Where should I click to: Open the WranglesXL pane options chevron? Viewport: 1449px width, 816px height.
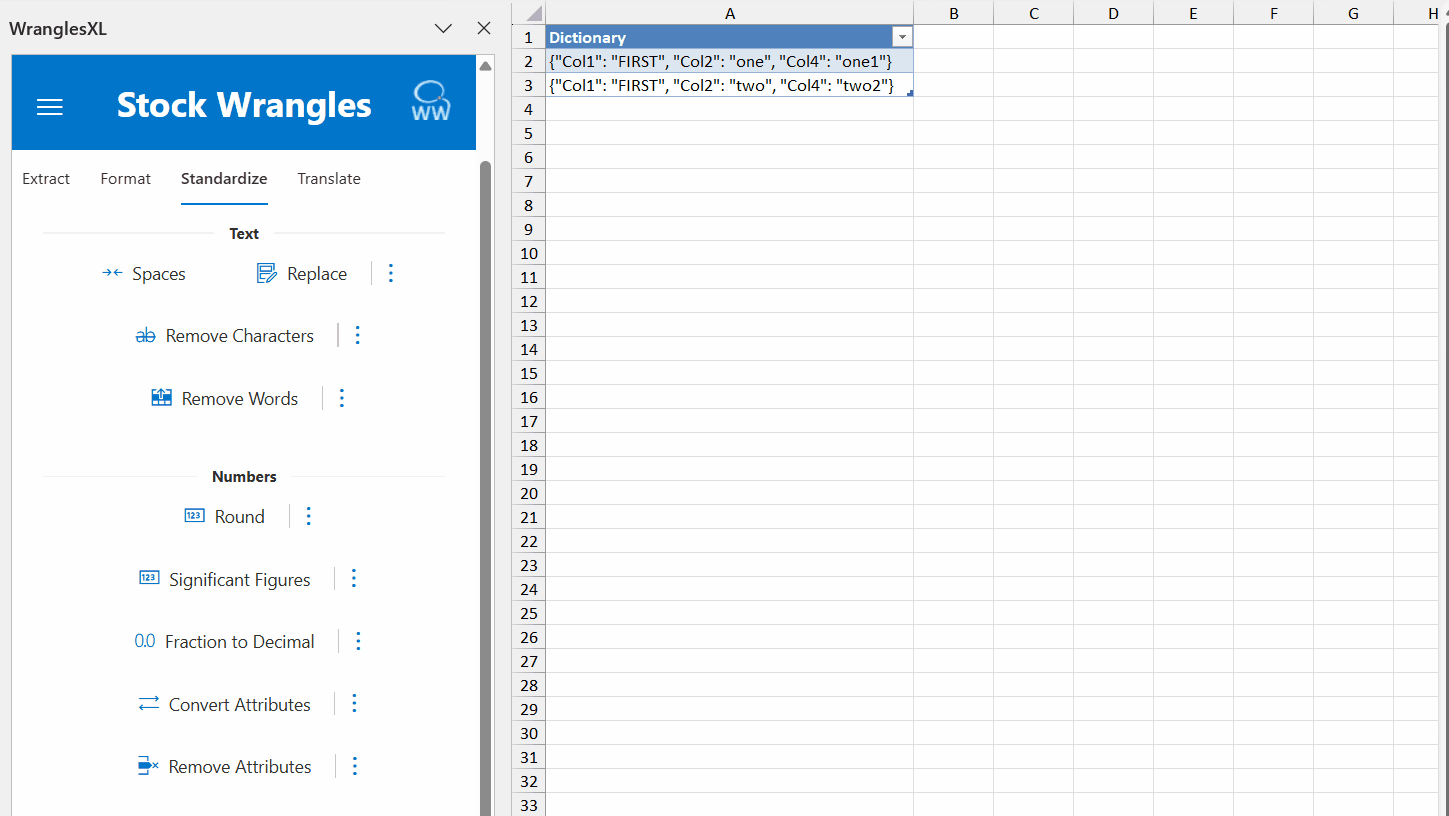(x=444, y=29)
